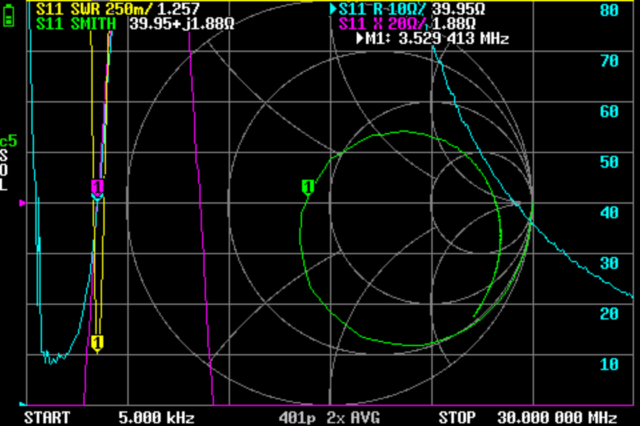Click the 80 value on right scale
This screenshot has height=426, width=640.
point(606,10)
